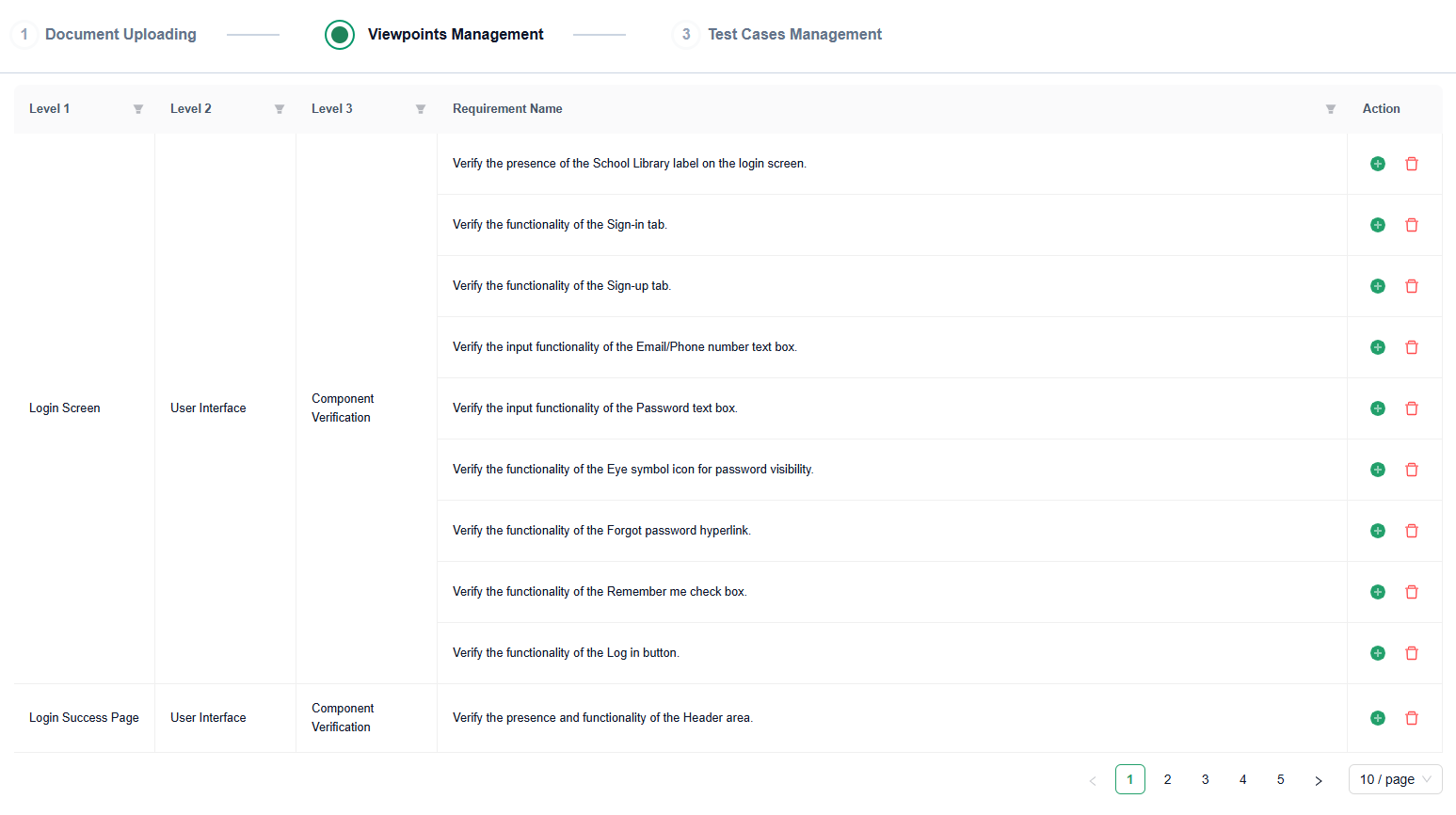Click the Login Success Page cell

[x=84, y=718]
